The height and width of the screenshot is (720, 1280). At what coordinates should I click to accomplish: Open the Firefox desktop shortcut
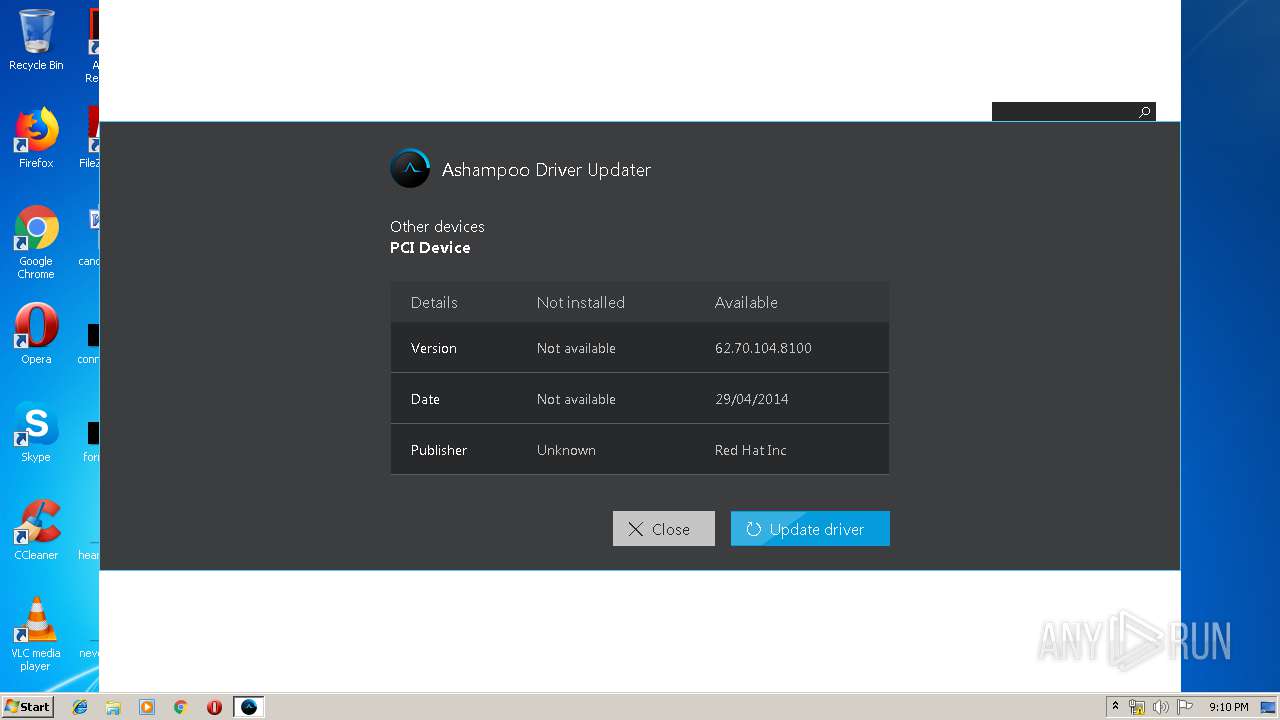click(x=36, y=138)
